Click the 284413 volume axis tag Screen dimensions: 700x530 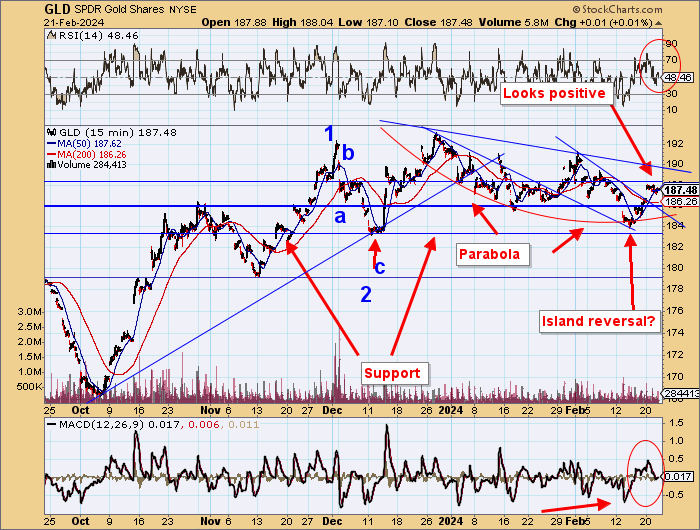click(682, 393)
